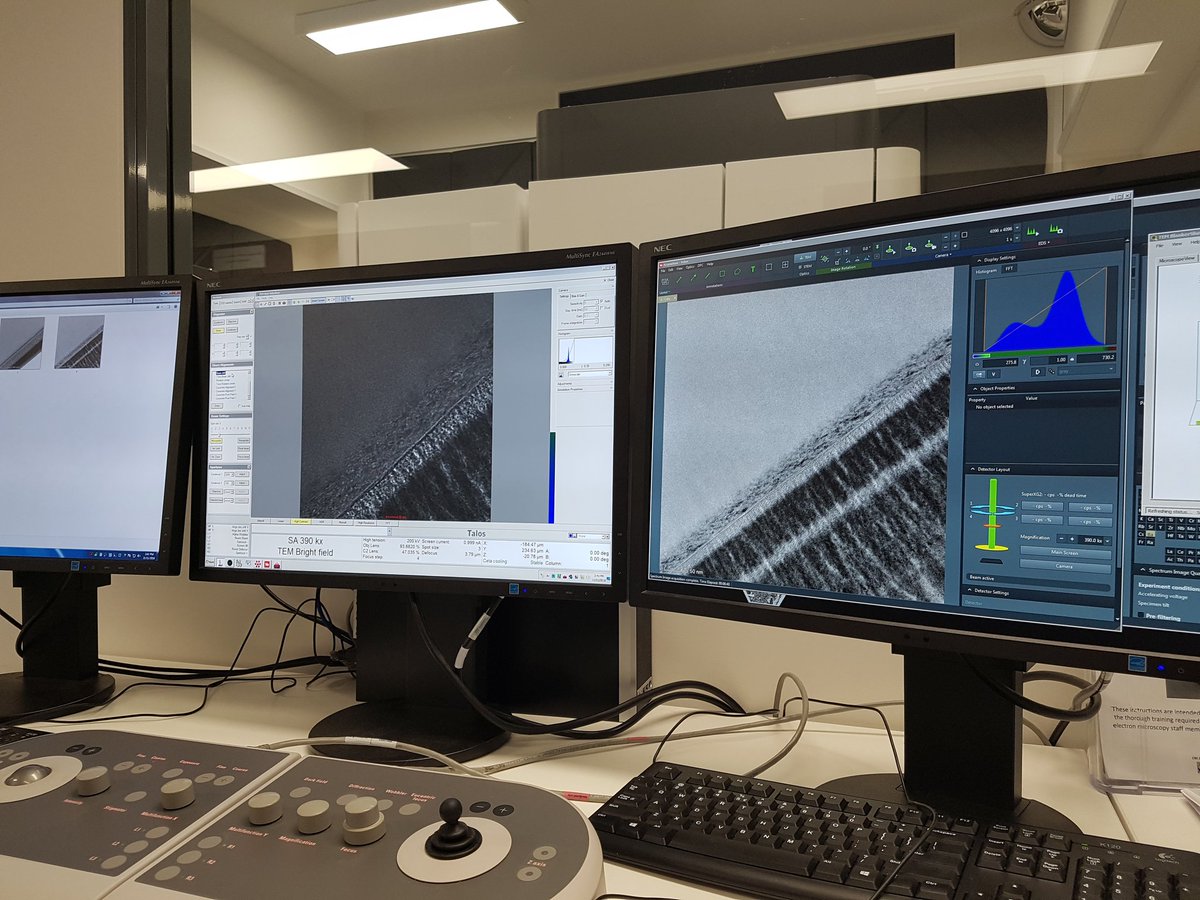Click the TEM Bright field mode text

[x=305, y=552]
